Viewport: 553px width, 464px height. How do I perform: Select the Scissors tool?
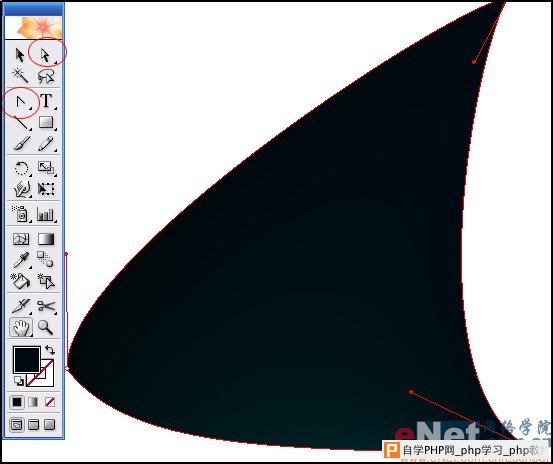(x=46, y=306)
